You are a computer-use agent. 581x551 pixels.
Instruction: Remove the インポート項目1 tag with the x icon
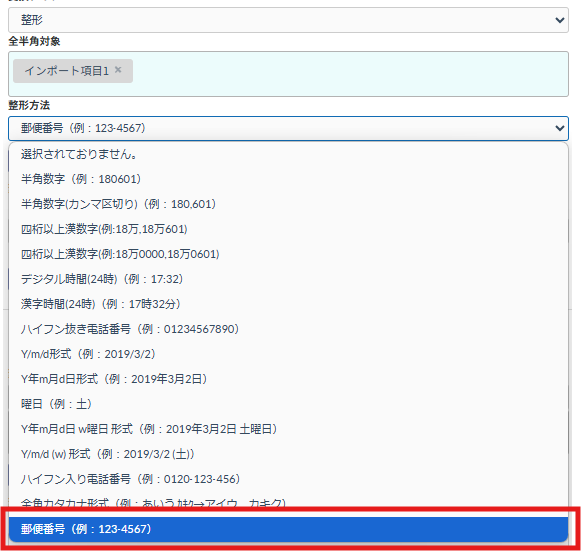[x=118, y=70]
